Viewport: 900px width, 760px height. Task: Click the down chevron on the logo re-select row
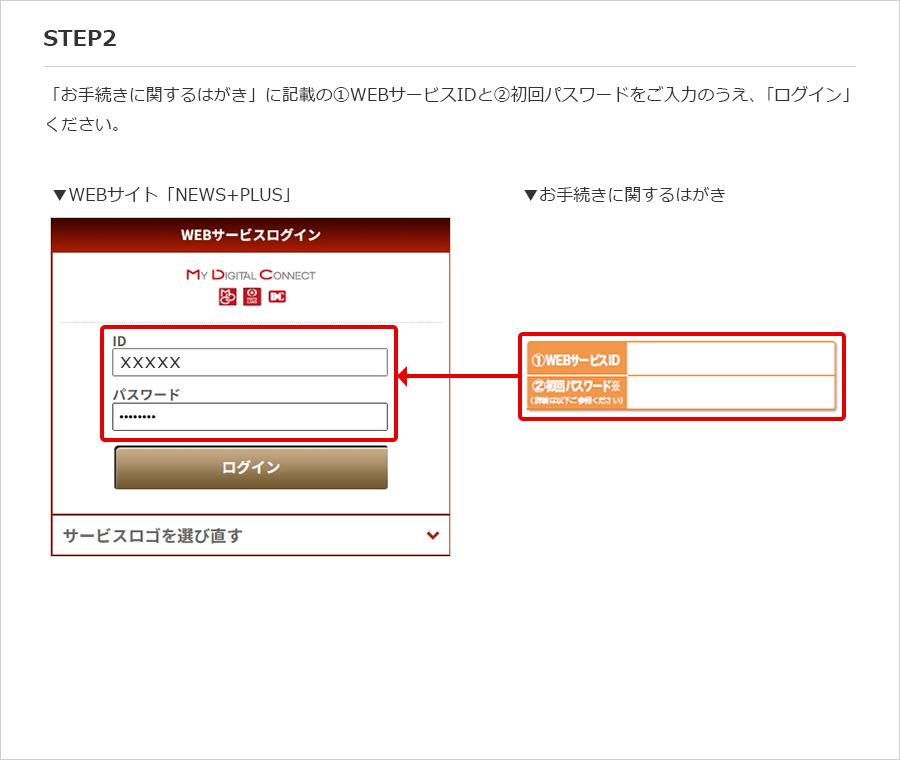433,535
